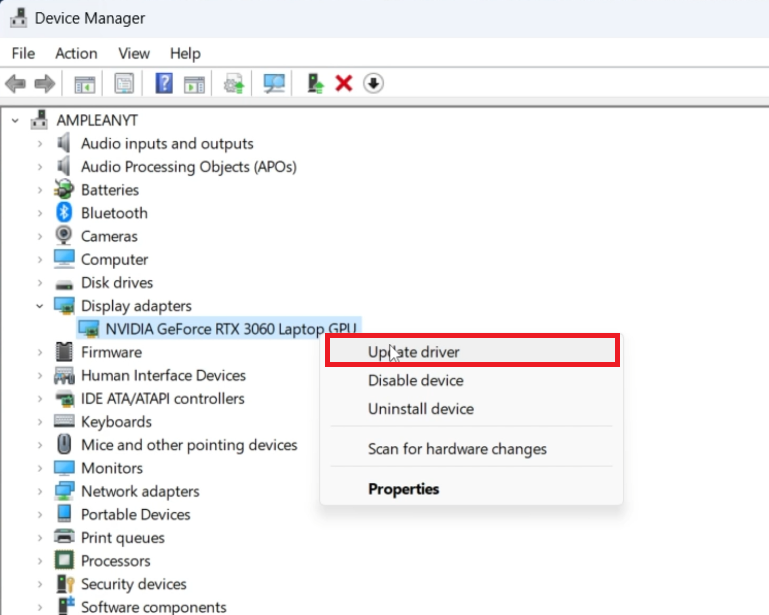Select the Computer tree item label
The image size is (769, 615).
point(114,259)
